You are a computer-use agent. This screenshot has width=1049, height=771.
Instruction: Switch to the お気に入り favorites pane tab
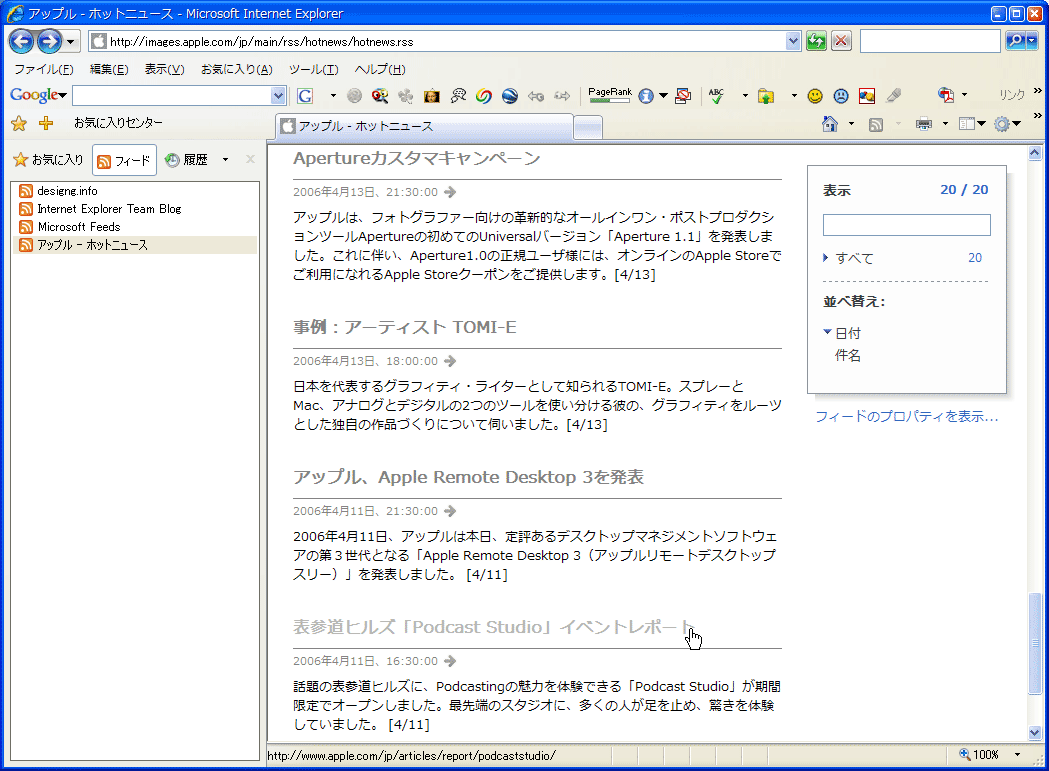tap(48, 160)
